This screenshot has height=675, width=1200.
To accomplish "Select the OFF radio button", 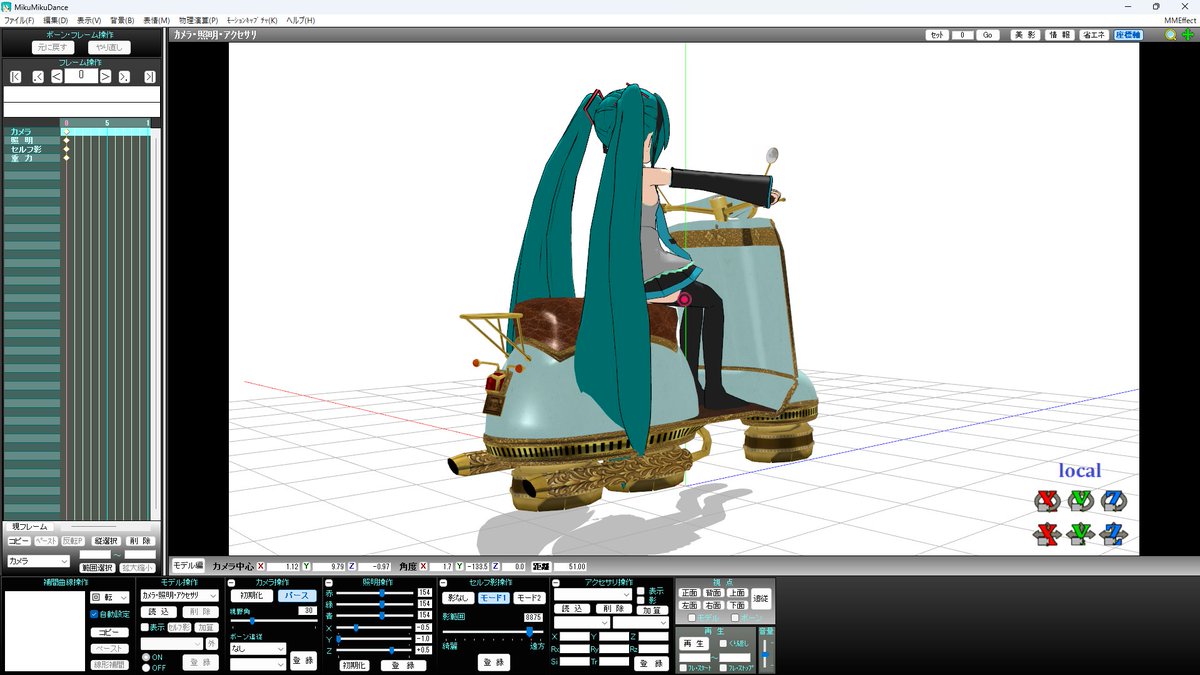I will tap(145, 667).
